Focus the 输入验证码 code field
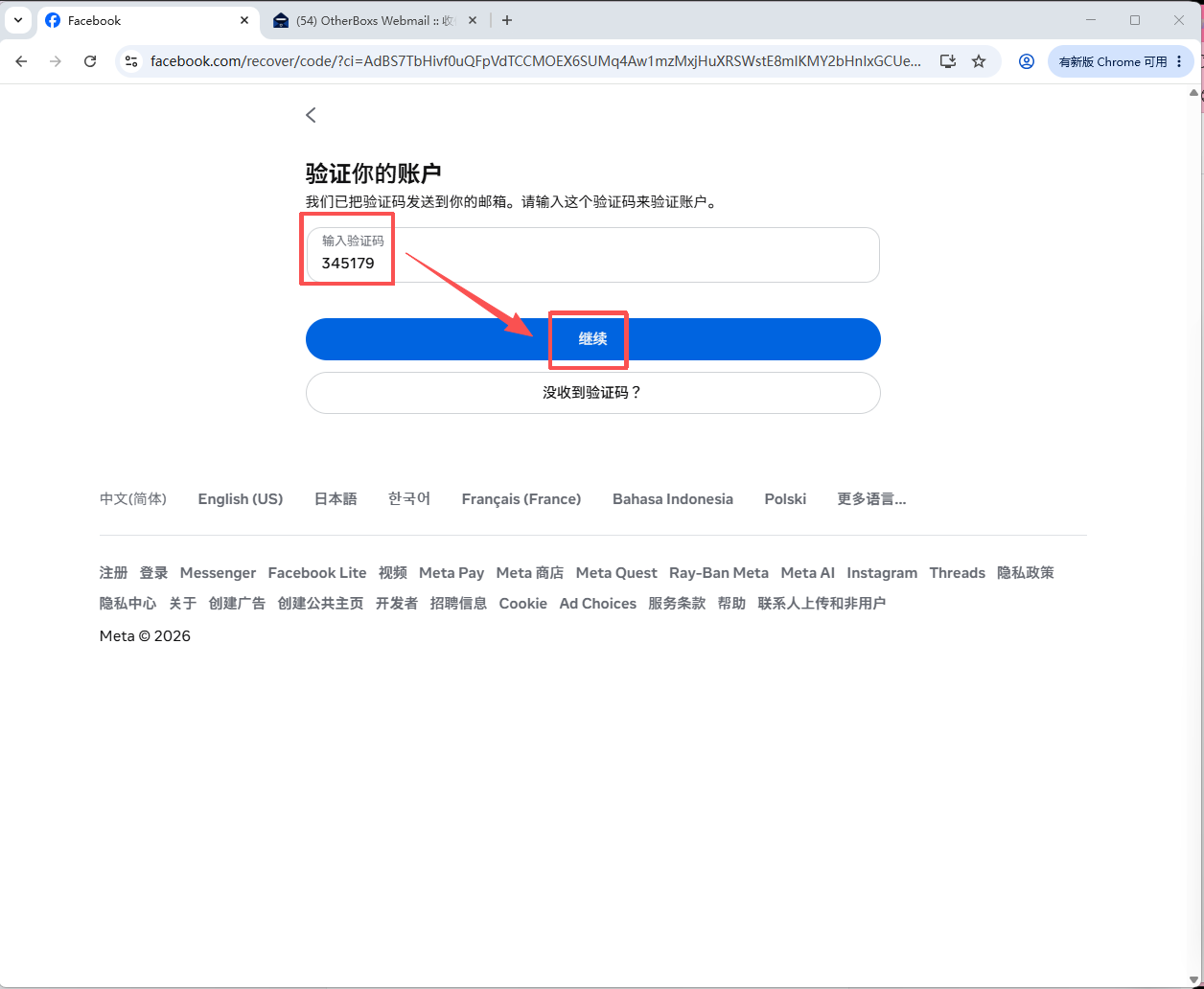The image size is (1204, 989). 592,255
